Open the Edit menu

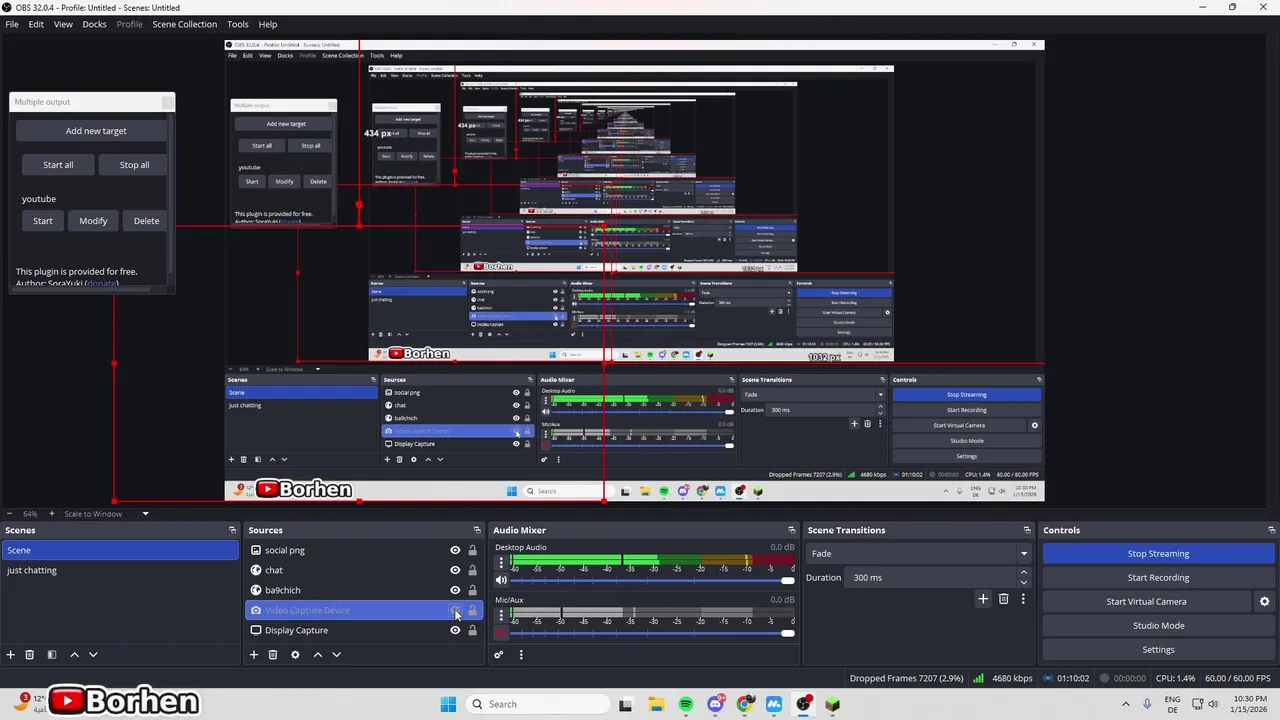36,24
